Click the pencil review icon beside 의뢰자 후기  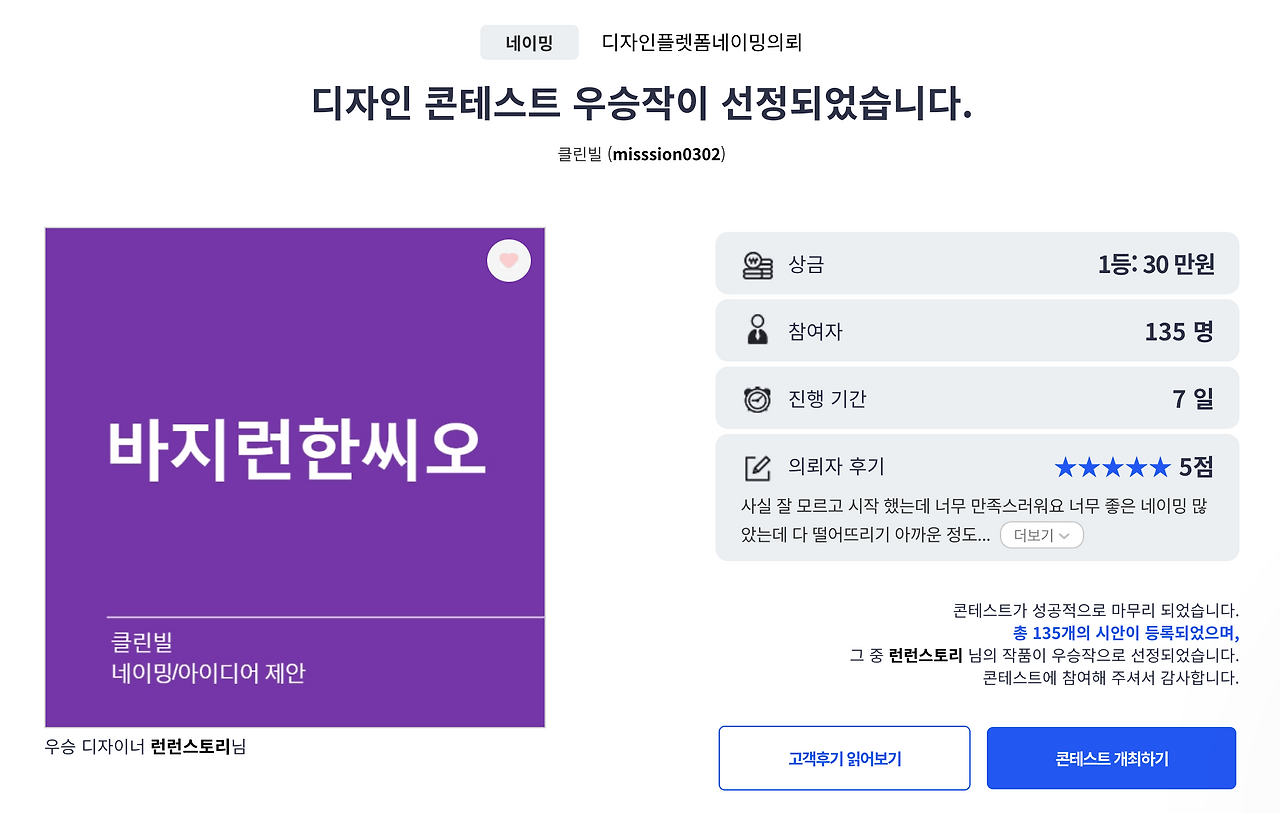pyautogui.click(x=755, y=466)
